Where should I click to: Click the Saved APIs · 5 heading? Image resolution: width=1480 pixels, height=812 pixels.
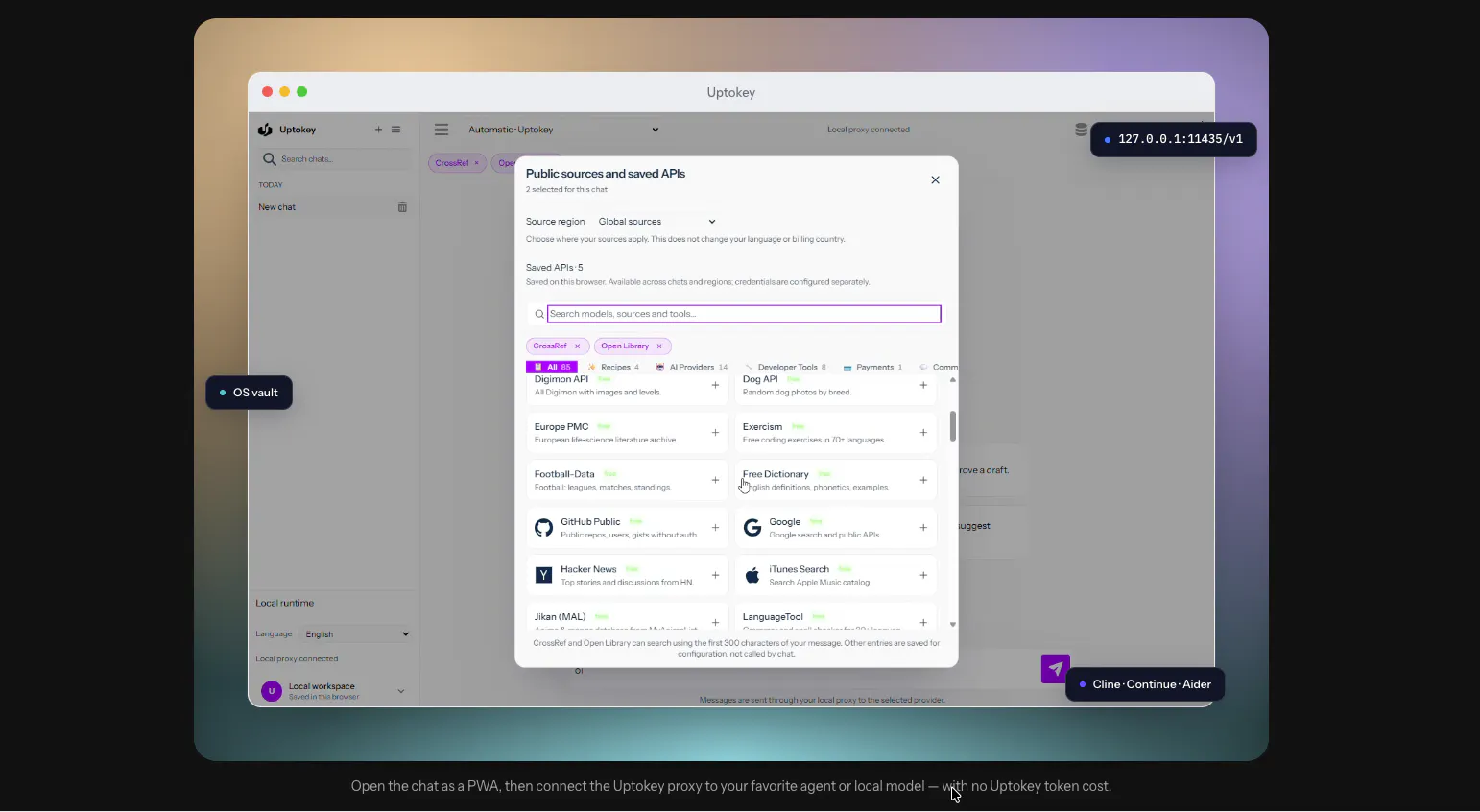click(x=555, y=268)
